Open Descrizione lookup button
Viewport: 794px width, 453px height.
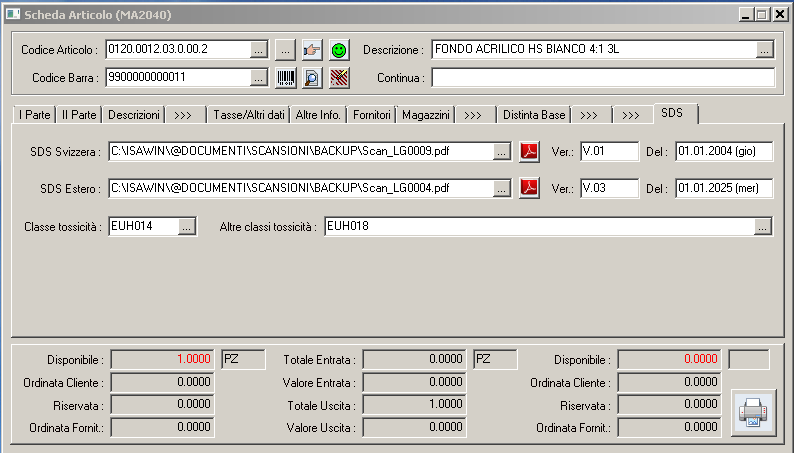tap(765, 50)
